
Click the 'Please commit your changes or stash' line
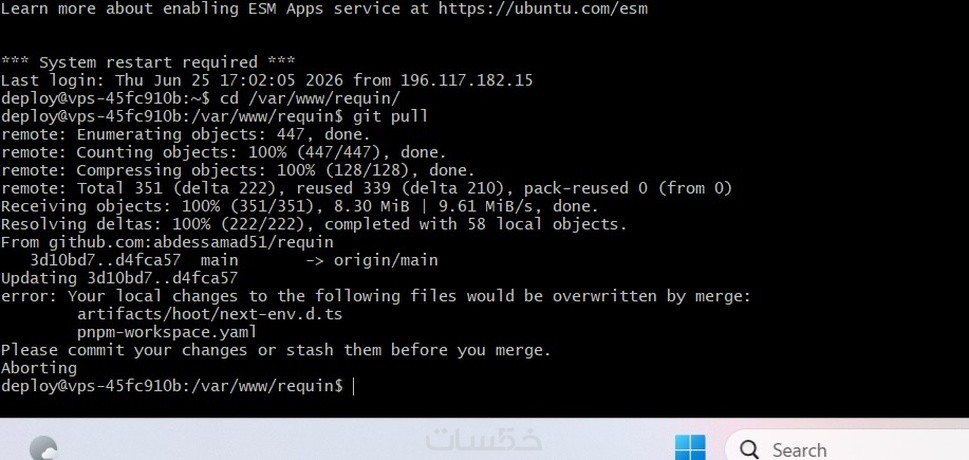pos(276,351)
